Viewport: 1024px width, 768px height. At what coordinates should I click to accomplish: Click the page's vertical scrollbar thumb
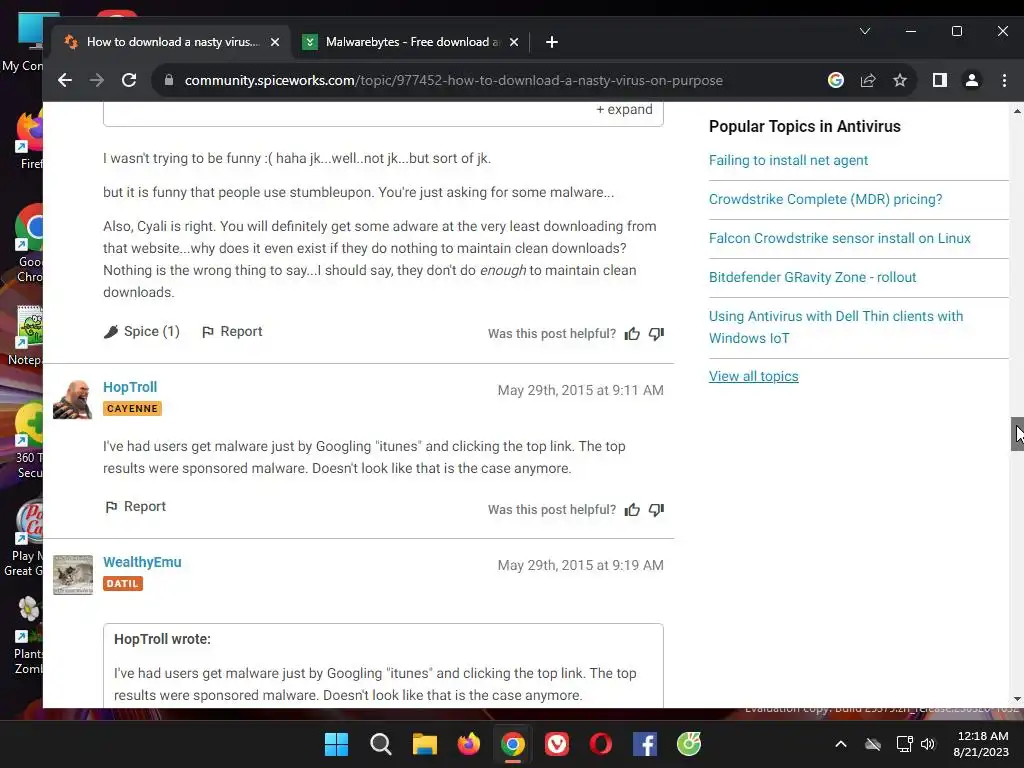1017,434
